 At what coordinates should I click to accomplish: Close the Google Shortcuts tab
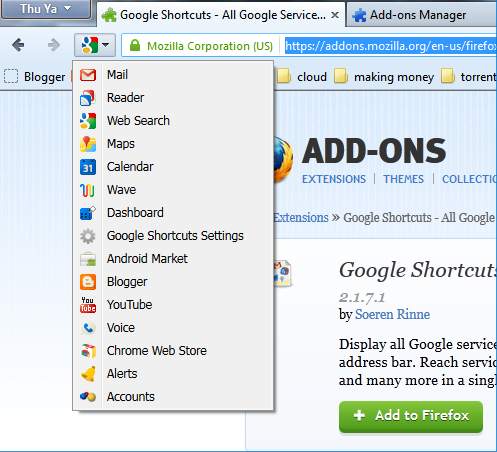[335, 15]
